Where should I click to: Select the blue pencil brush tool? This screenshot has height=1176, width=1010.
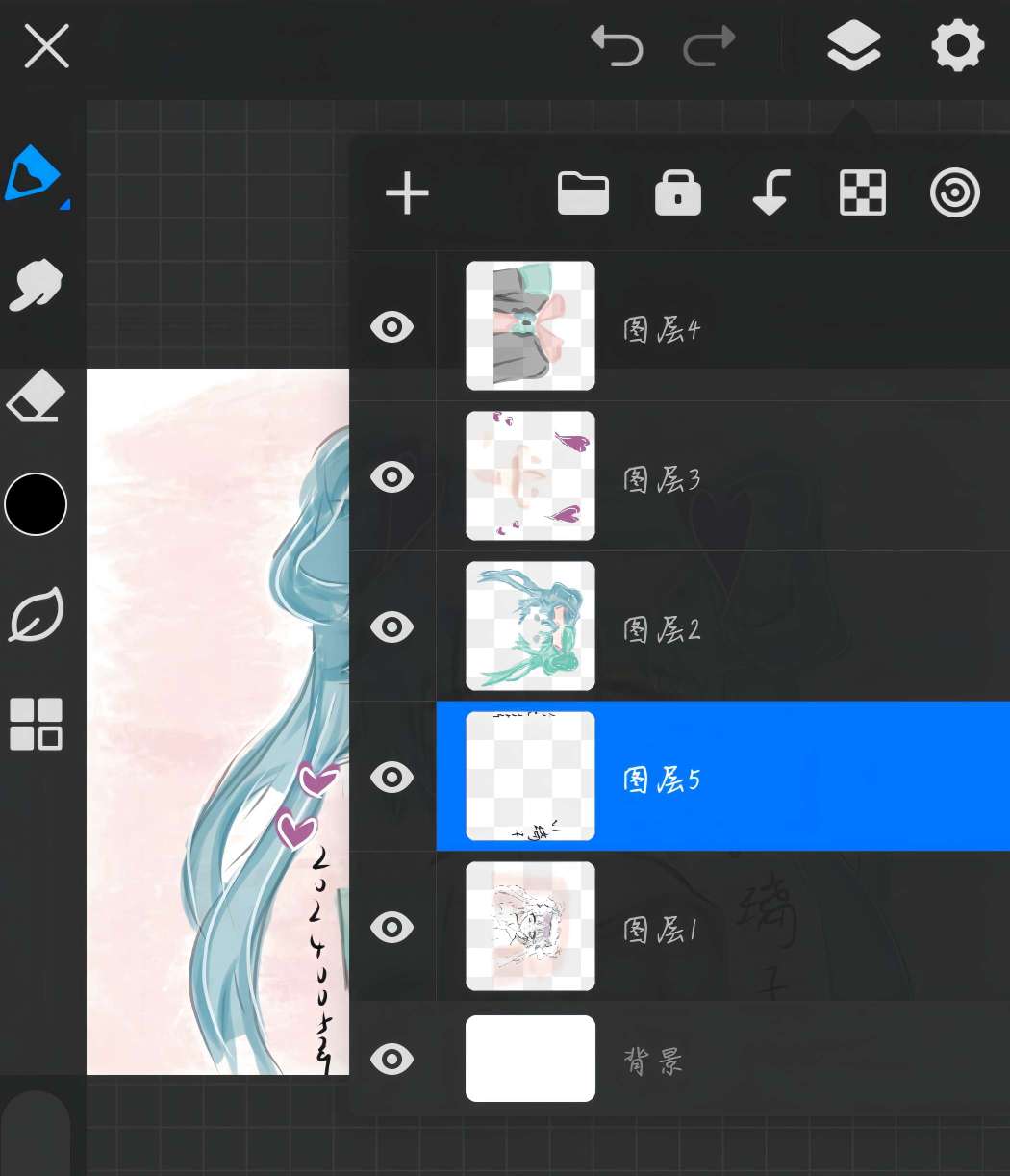tap(35, 174)
